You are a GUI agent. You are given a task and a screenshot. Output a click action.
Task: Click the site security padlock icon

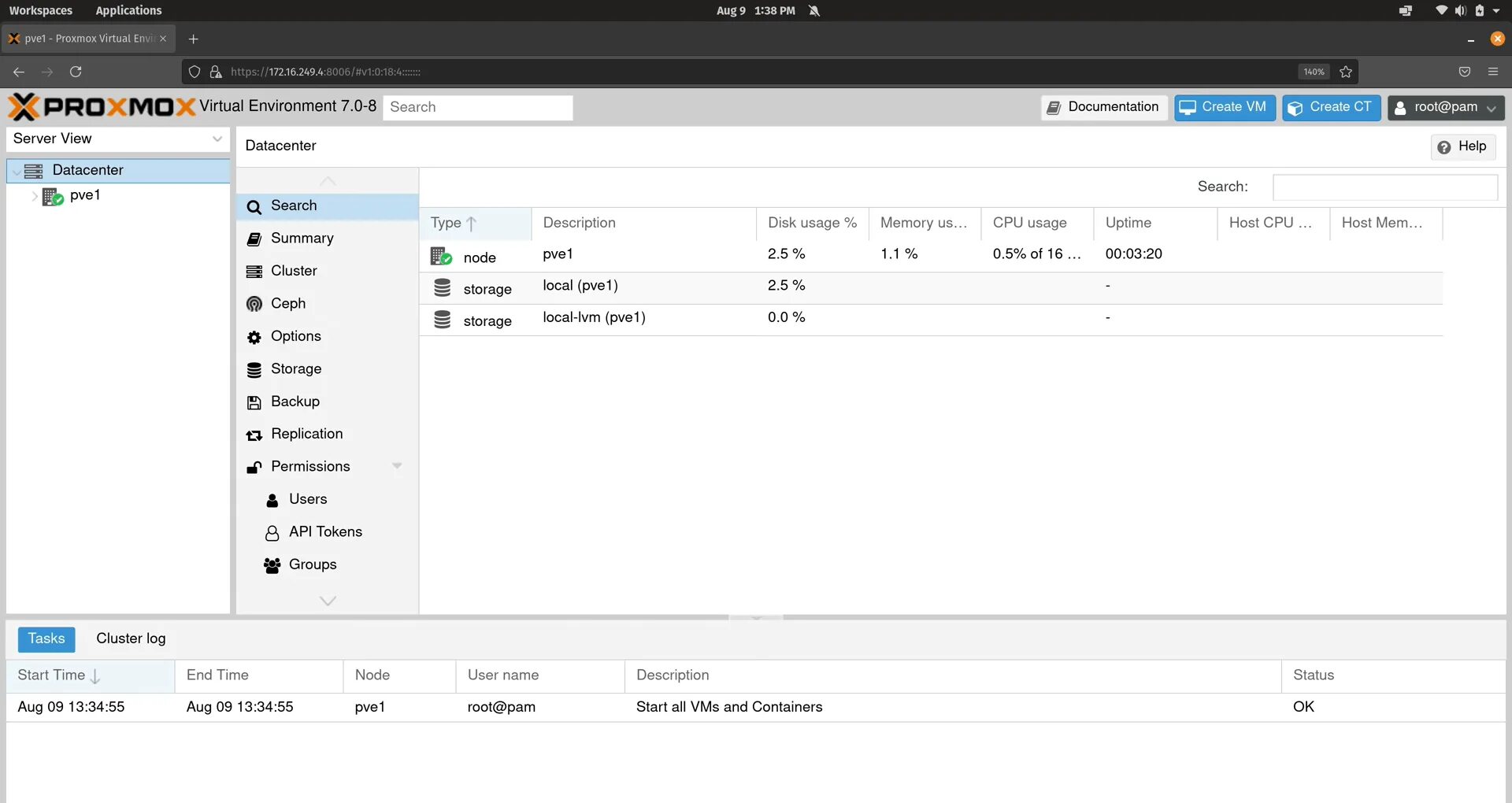point(216,72)
